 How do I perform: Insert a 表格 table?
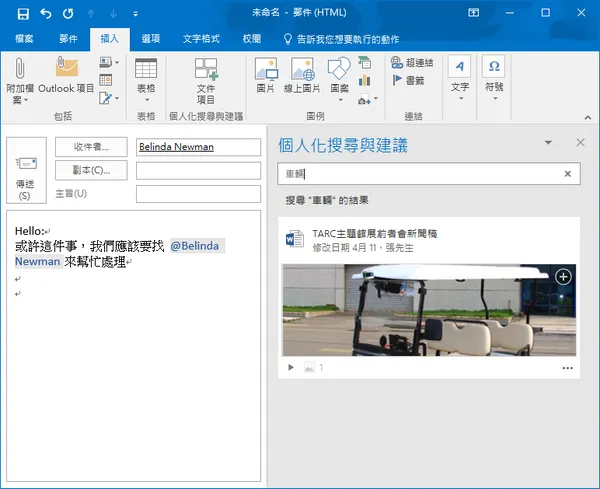click(146, 80)
